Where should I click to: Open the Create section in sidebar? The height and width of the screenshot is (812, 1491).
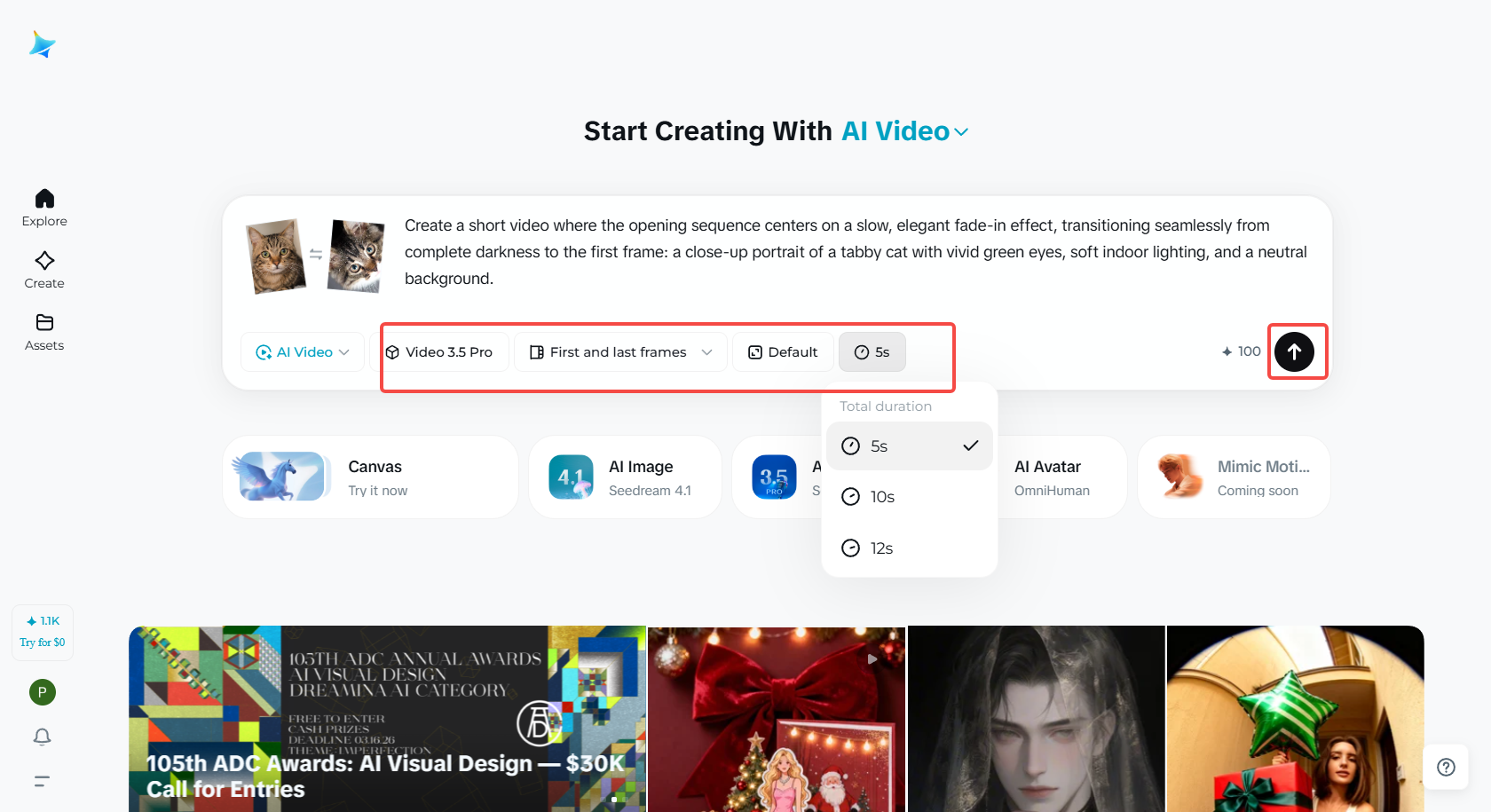44,270
